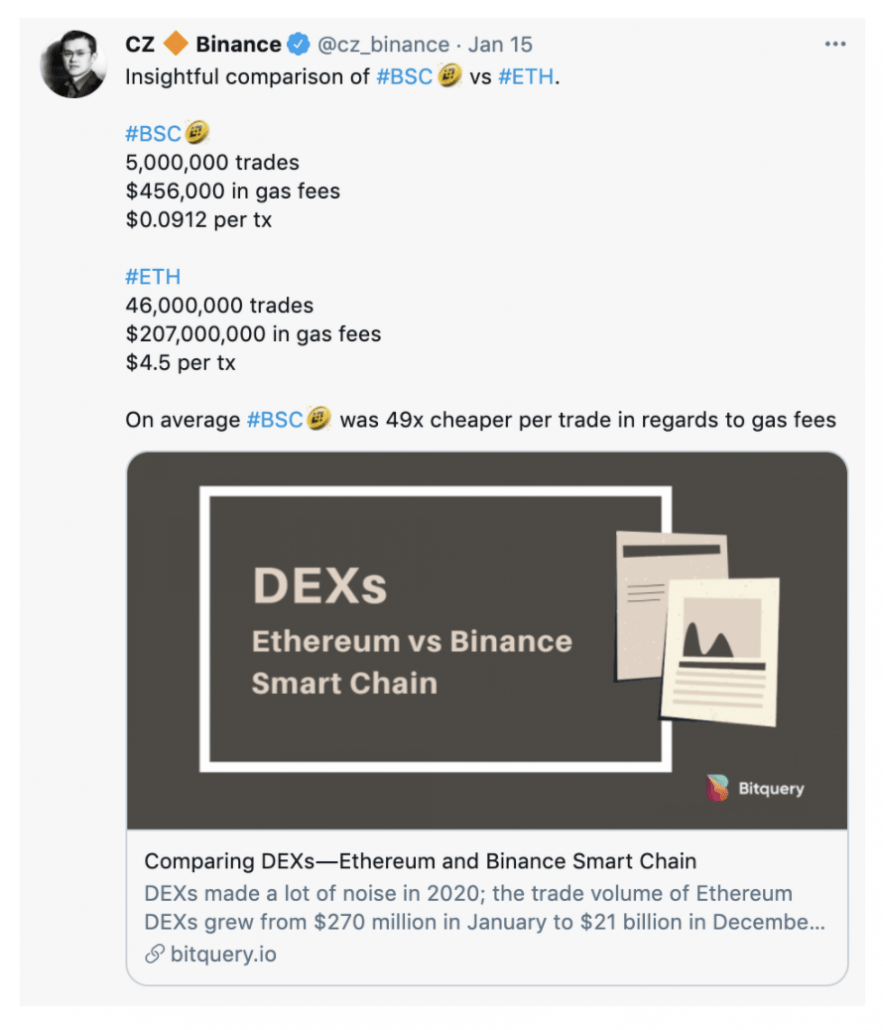Click CZ's profile avatar photo
883x1030 pixels.
73,64
